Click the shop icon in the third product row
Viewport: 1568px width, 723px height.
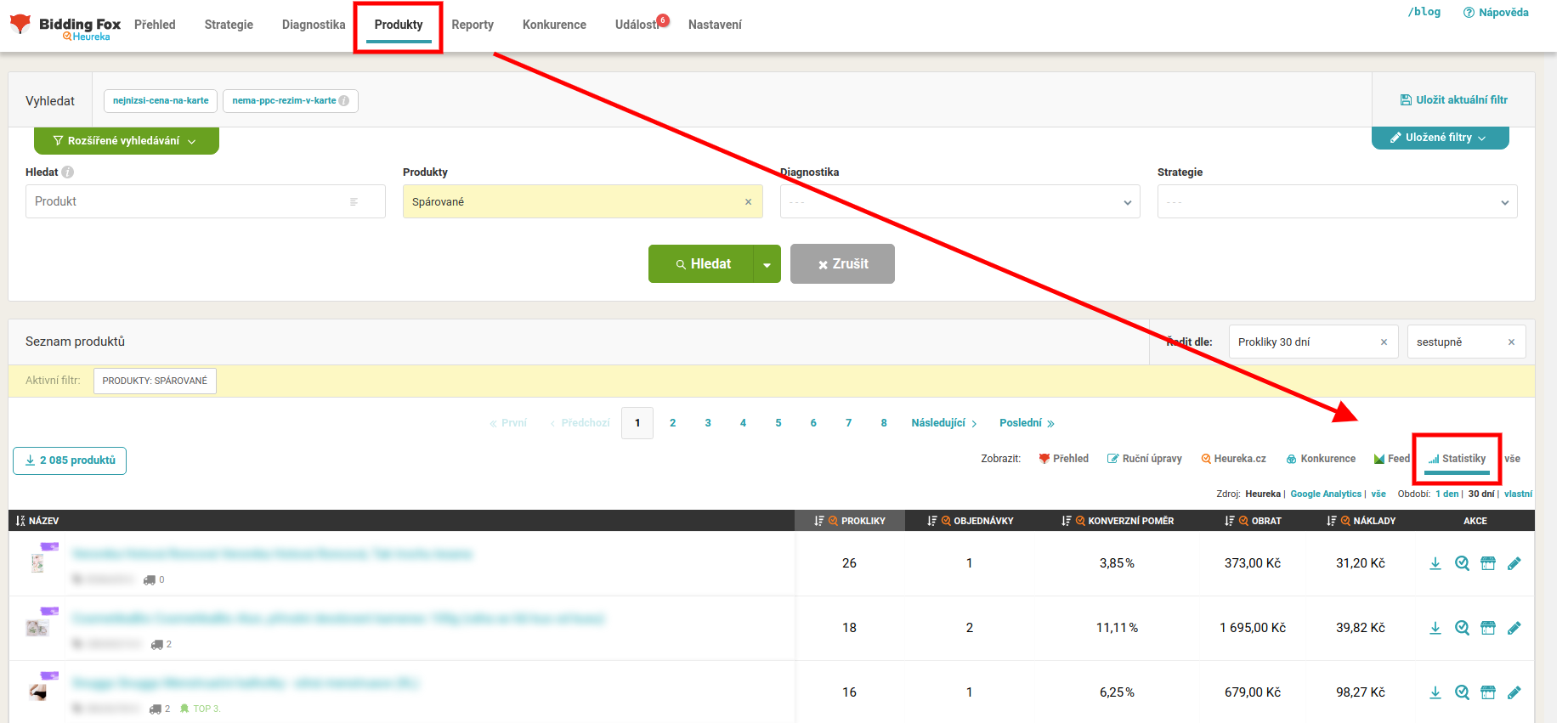(x=1487, y=692)
